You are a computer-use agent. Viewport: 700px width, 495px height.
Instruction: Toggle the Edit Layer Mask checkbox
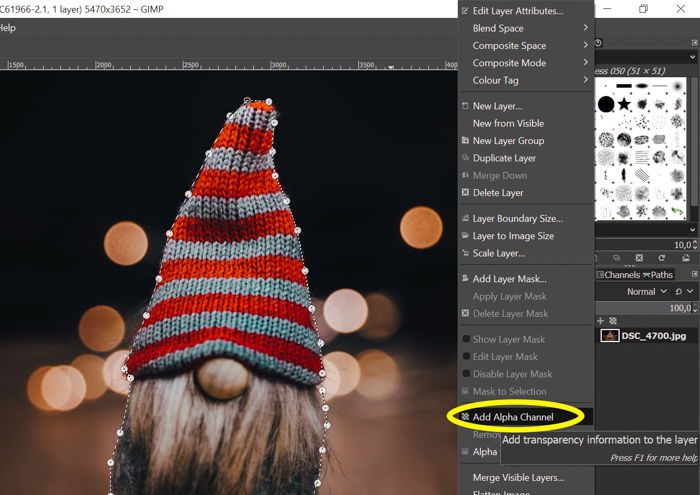coord(465,357)
